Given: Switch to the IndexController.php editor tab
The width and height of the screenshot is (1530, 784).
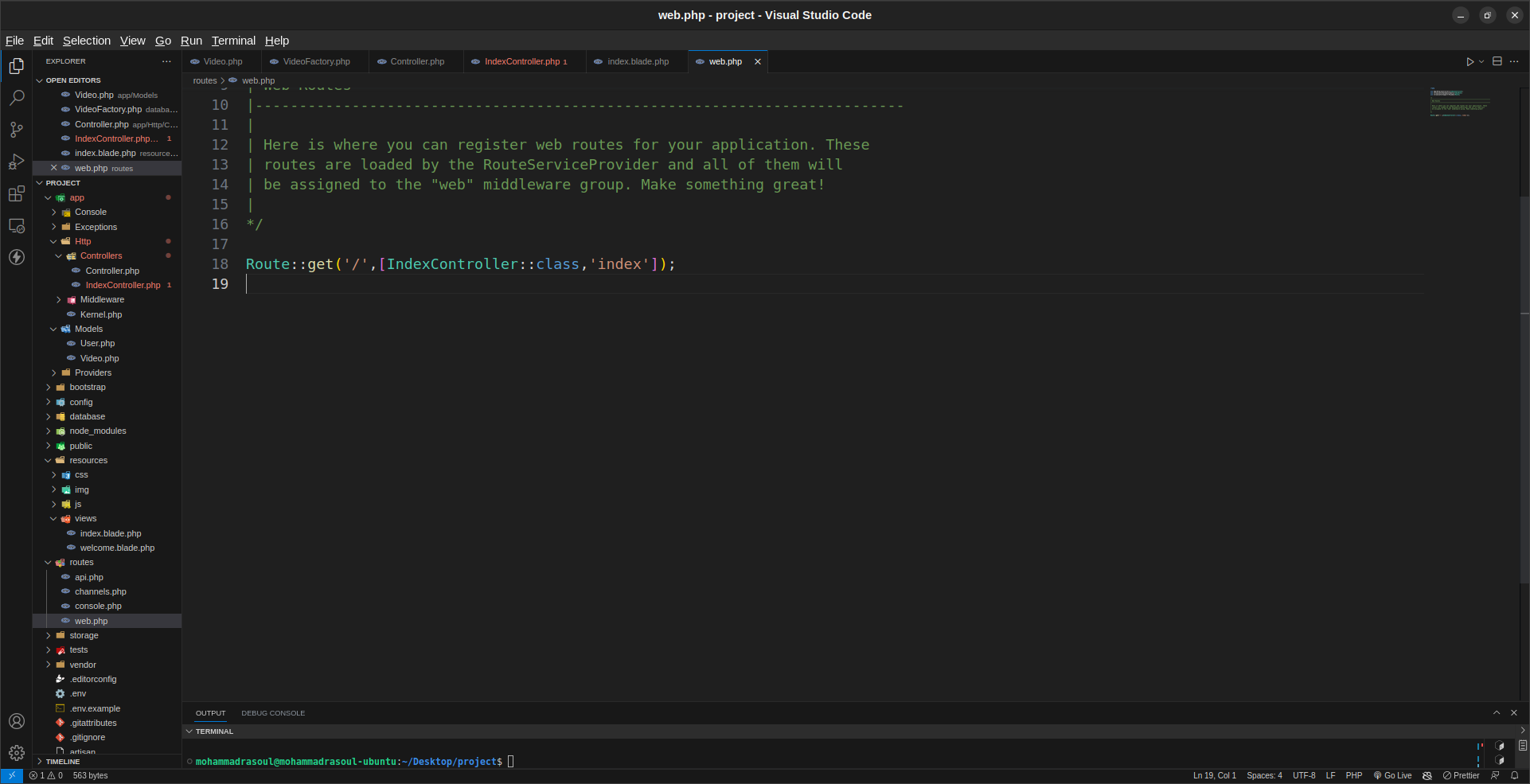Looking at the screenshot, I should (x=525, y=61).
